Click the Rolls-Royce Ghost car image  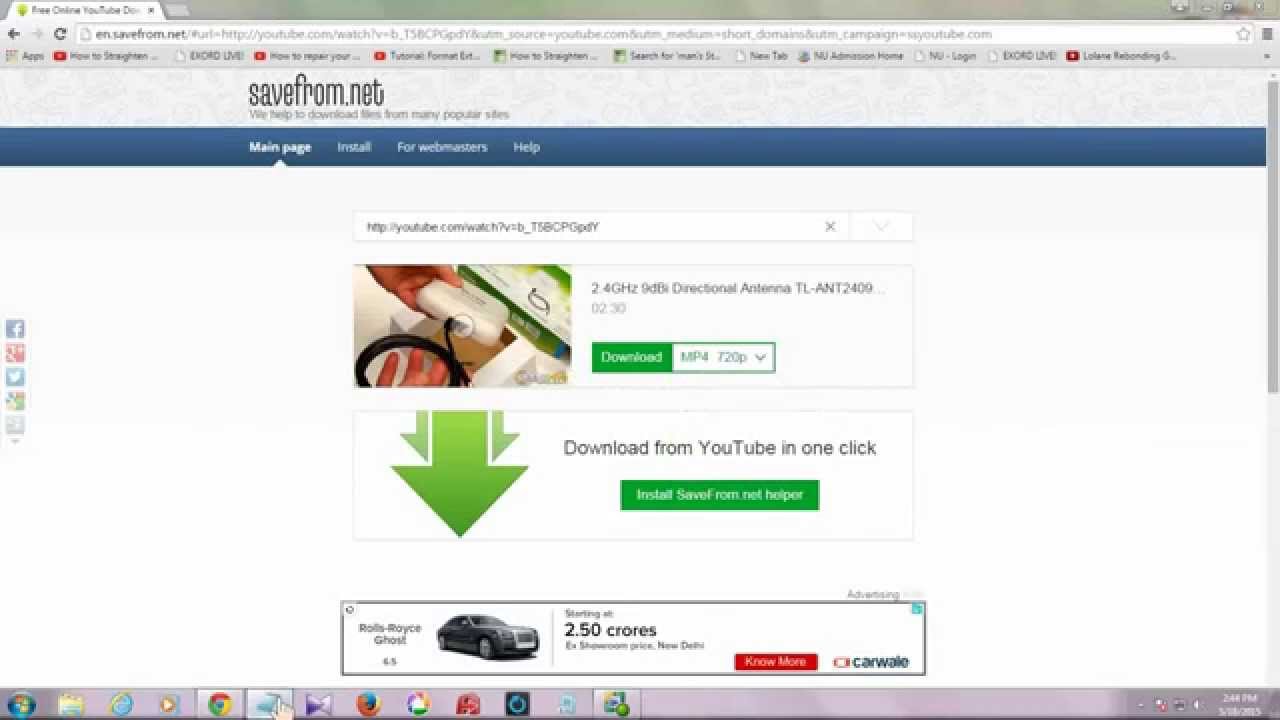coord(488,636)
